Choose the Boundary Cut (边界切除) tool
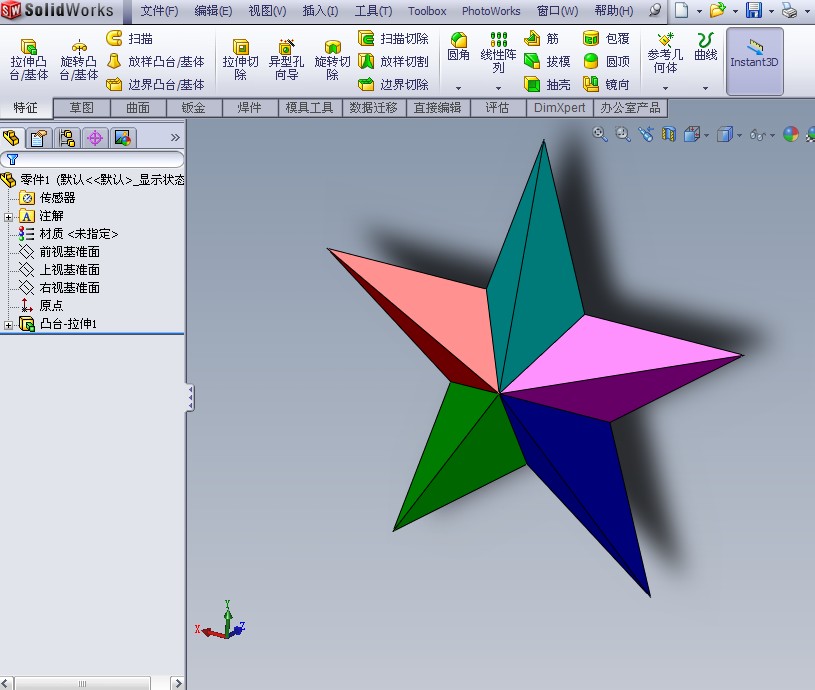 [x=393, y=84]
